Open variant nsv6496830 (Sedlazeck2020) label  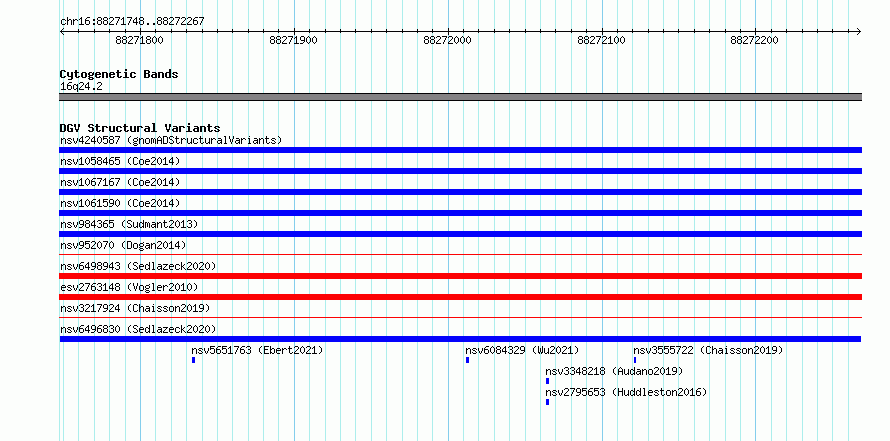click(x=138, y=329)
